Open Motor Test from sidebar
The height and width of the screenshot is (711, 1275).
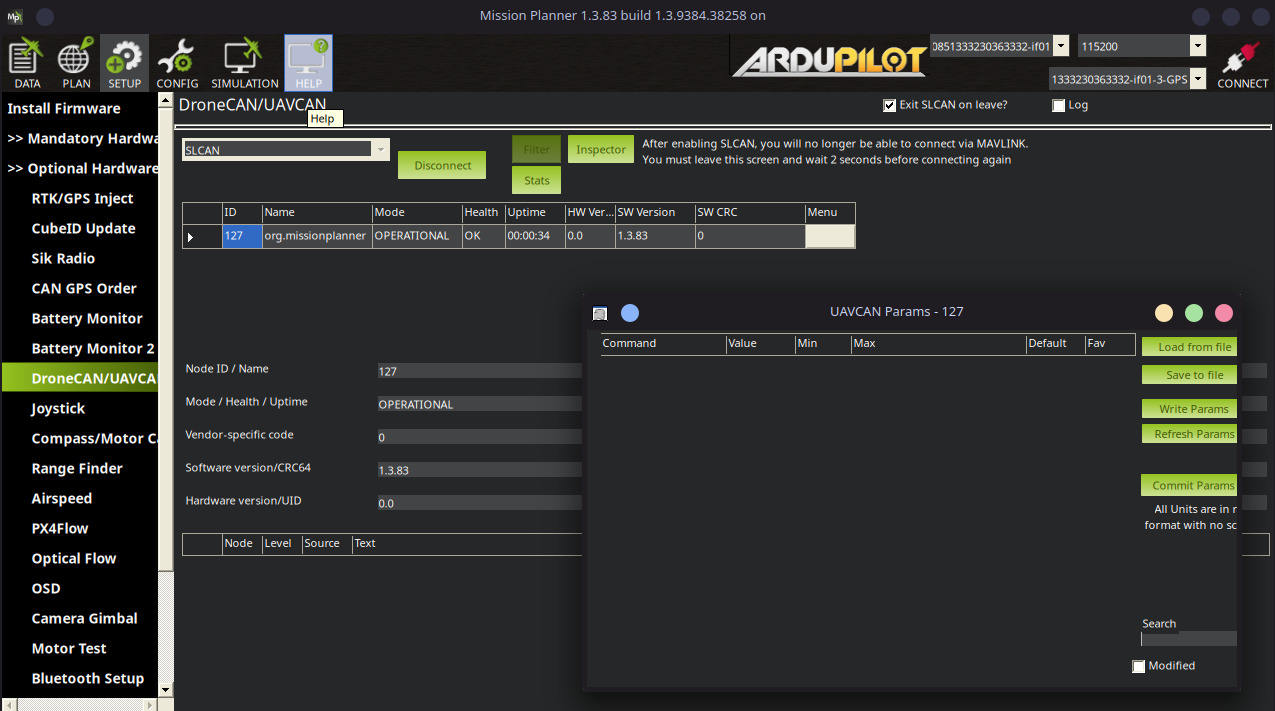pyautogui.click(x=69, y=648)
